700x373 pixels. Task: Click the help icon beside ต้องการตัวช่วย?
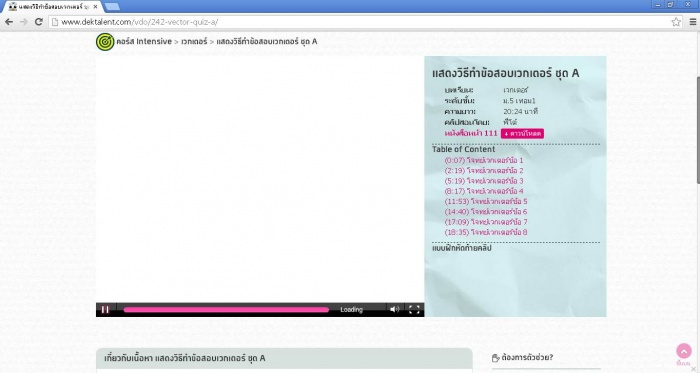point(495,358)
